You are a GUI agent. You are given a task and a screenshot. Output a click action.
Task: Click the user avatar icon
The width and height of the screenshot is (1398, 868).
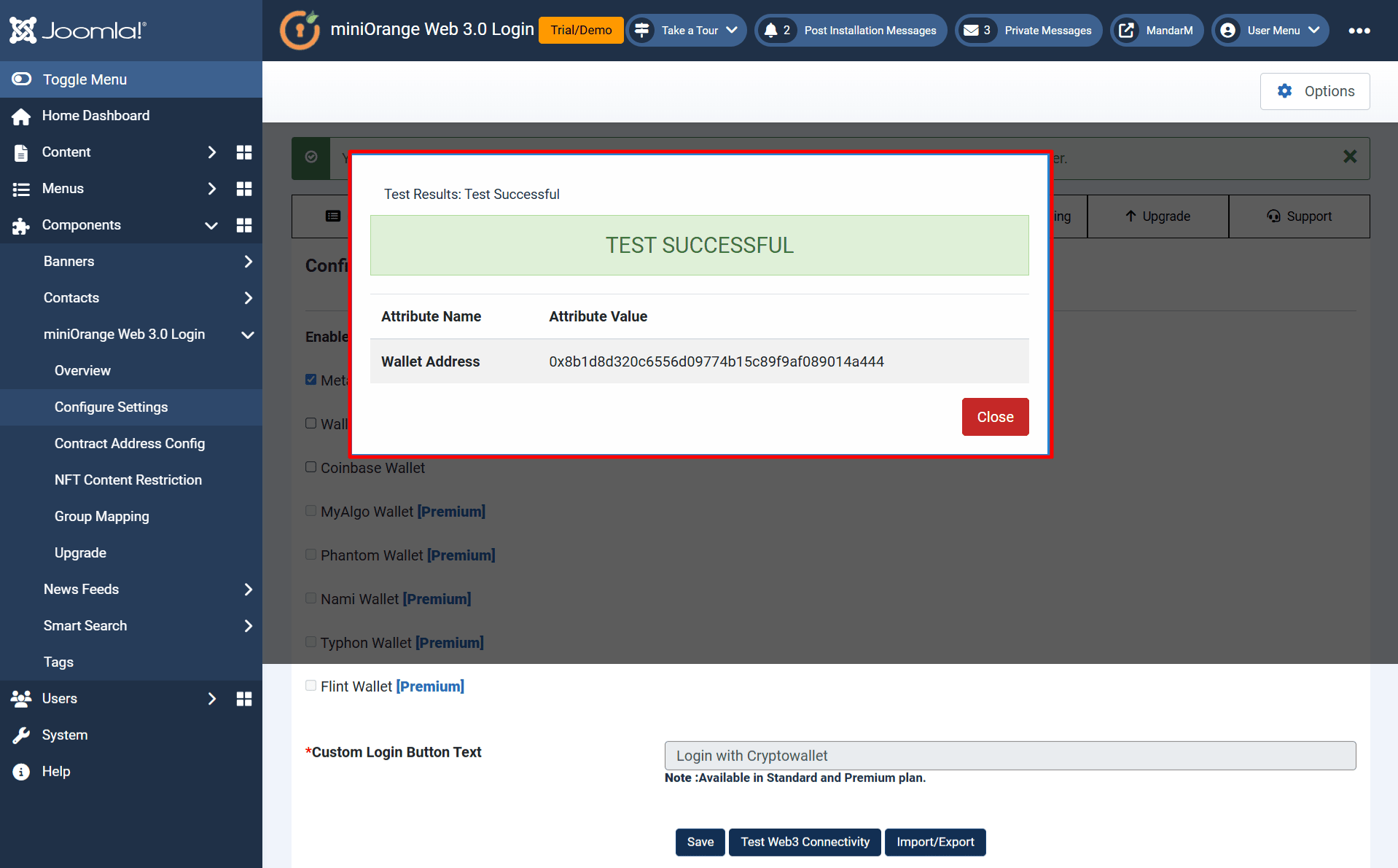pos(1228,30)
